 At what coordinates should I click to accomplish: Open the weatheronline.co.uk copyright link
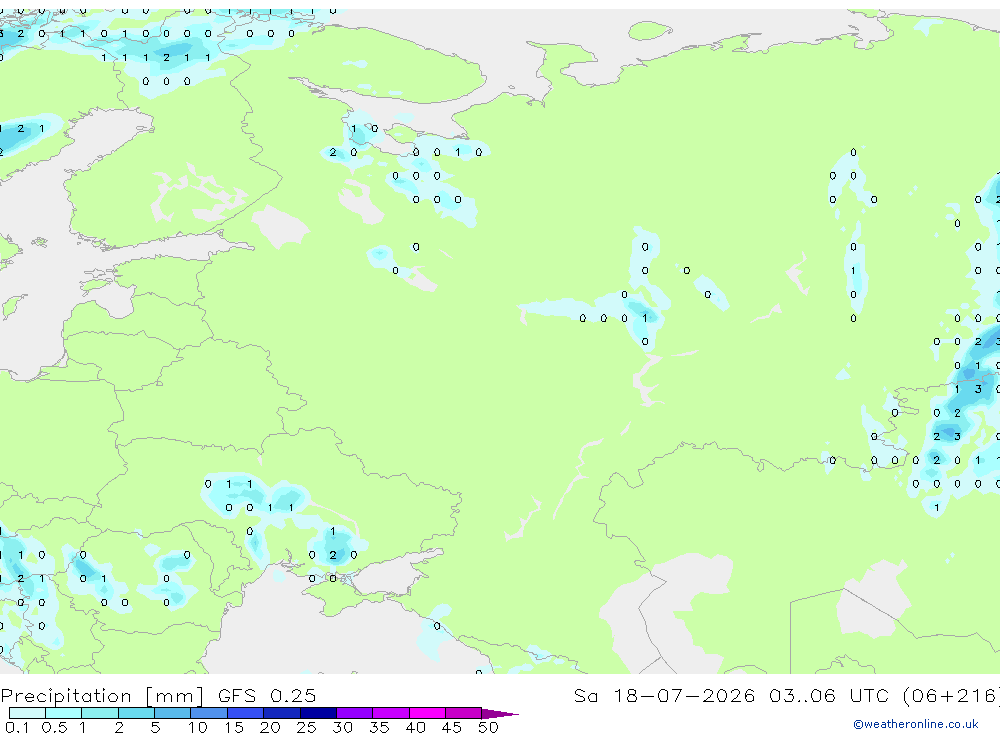(x=916, y=724)
